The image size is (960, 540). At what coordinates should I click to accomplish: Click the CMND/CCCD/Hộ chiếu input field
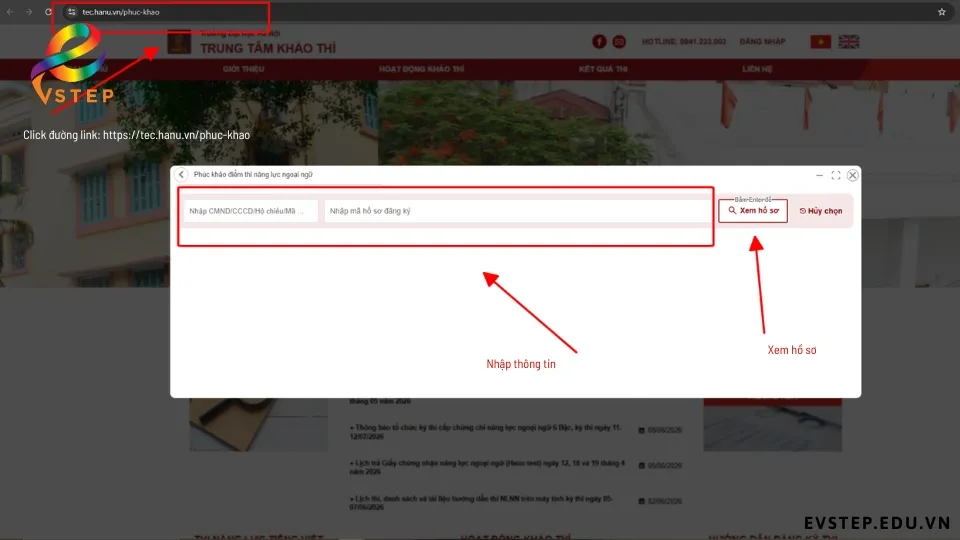[251, 211]
